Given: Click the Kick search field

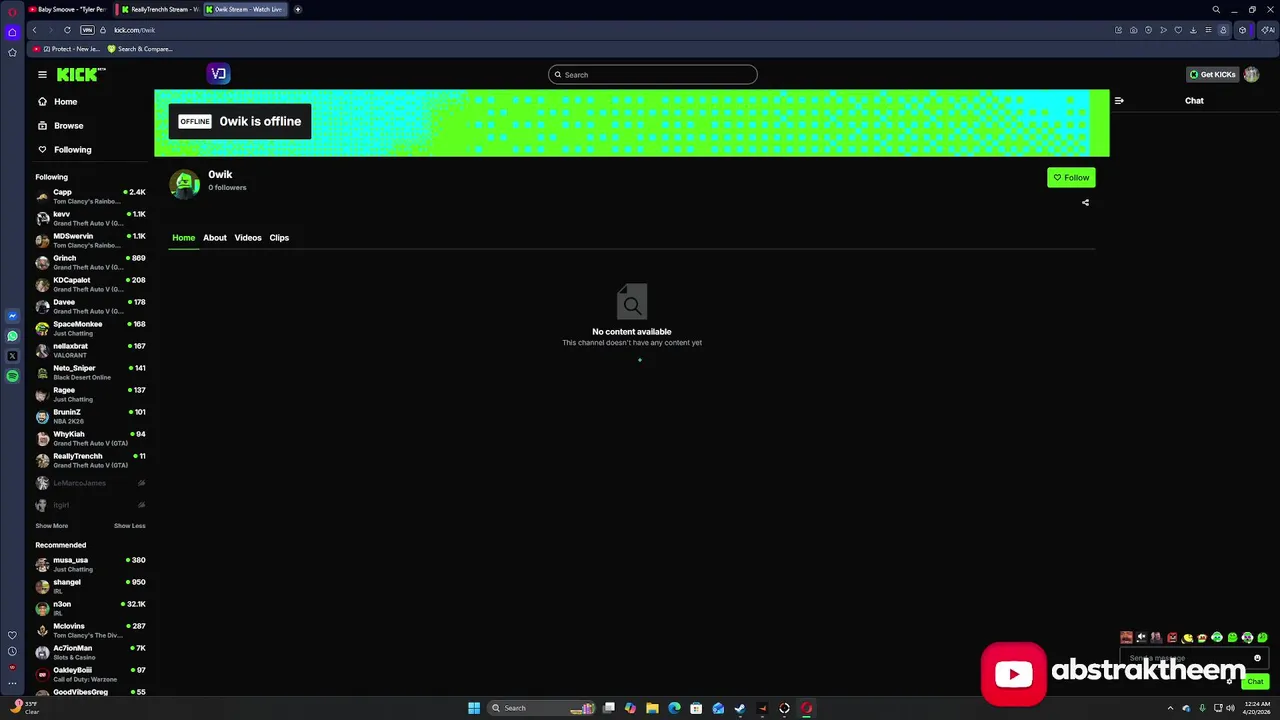Looking at the screenshot, I should coord(652,75).
